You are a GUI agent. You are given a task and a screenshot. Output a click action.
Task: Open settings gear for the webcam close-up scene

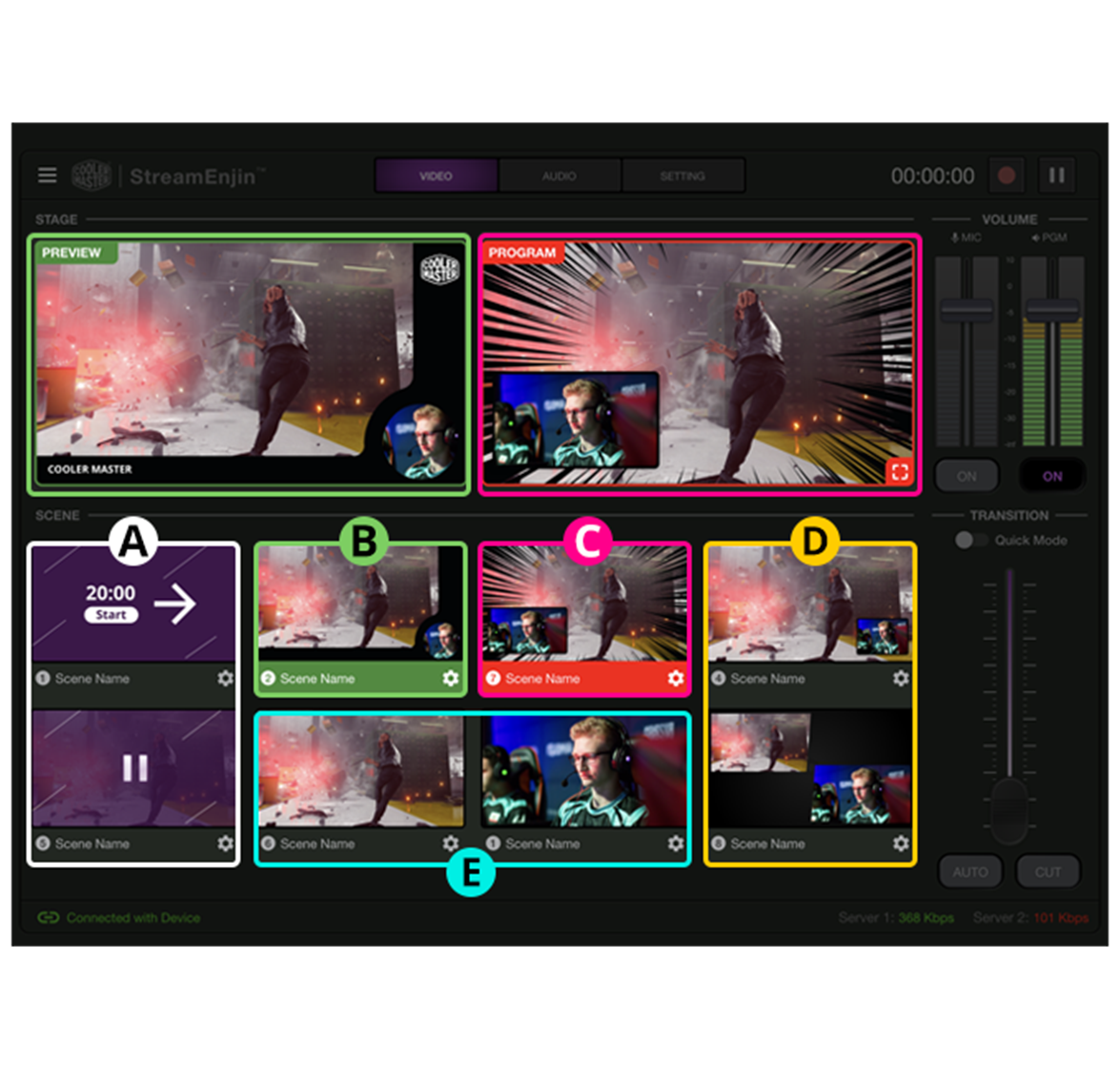(675, 844)
